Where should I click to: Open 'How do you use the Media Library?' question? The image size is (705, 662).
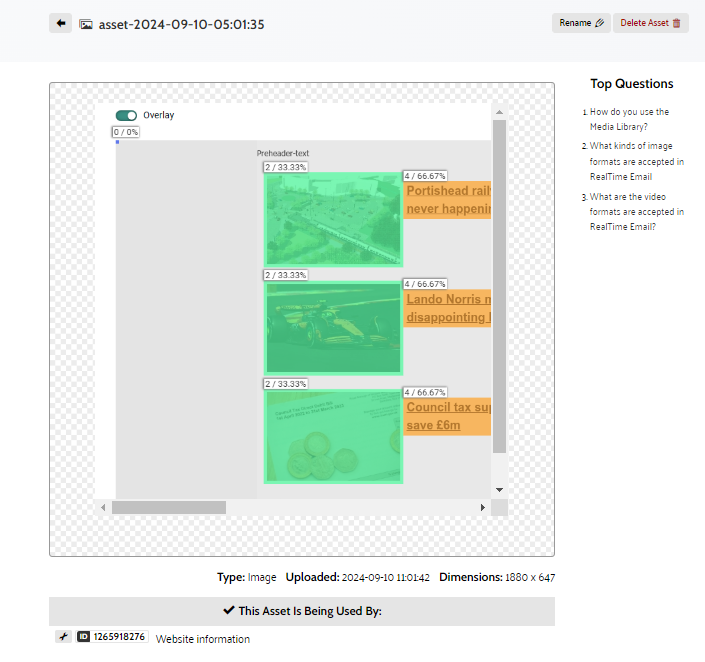(x=629, y=119)
